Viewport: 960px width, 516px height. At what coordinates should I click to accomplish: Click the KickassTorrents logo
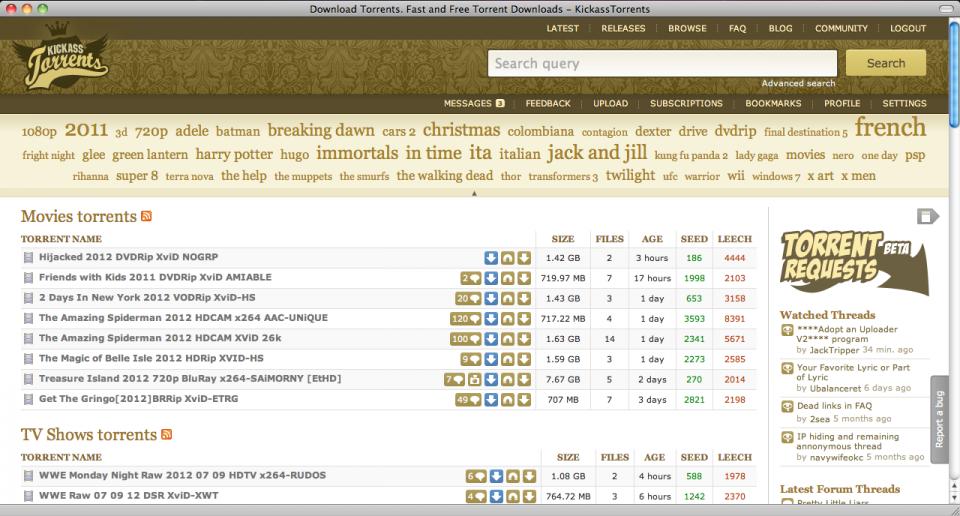[61, 56]
